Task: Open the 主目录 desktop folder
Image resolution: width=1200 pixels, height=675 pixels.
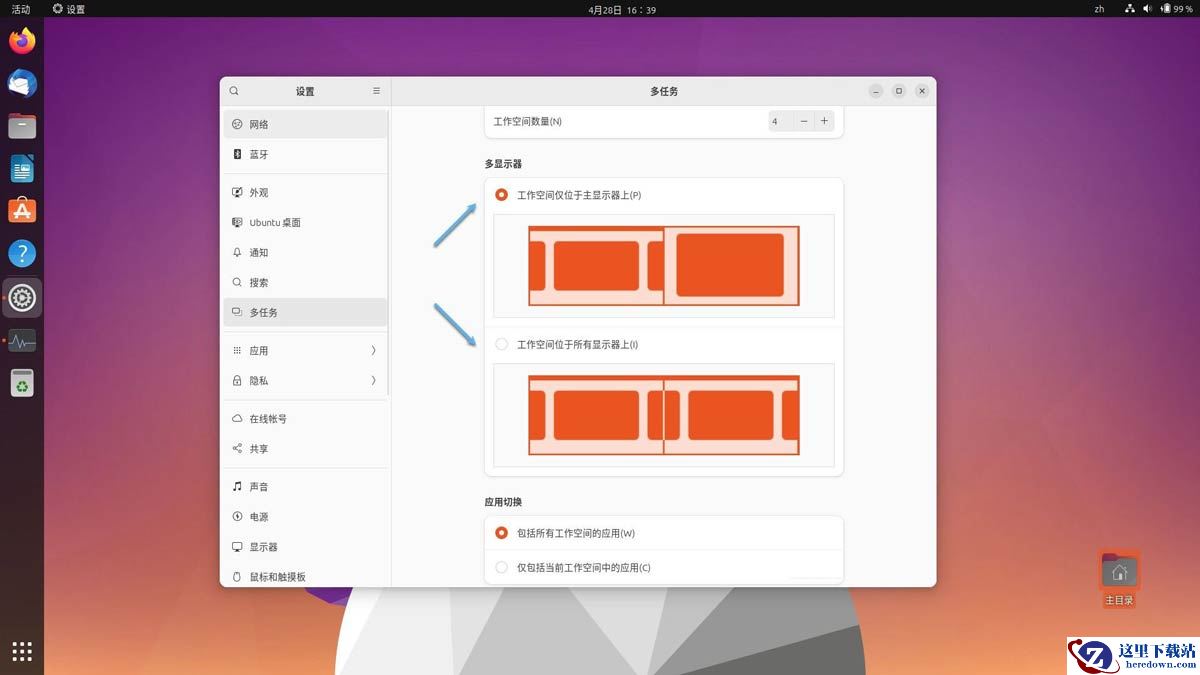Action: click(x=1119, y=579)
